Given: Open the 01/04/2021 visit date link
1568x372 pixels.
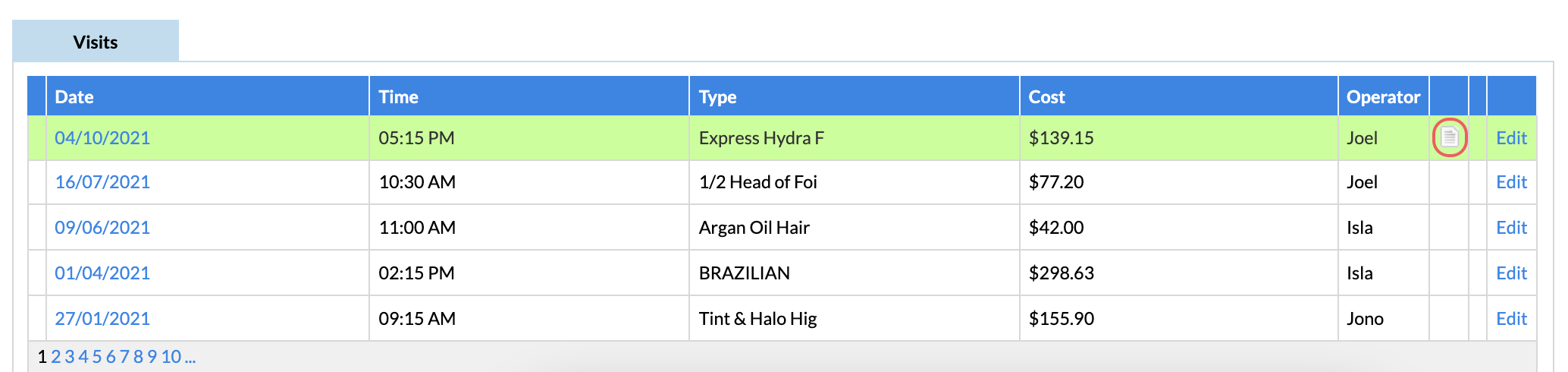Looking at the screenshot, I should click(x=102, y=273).
